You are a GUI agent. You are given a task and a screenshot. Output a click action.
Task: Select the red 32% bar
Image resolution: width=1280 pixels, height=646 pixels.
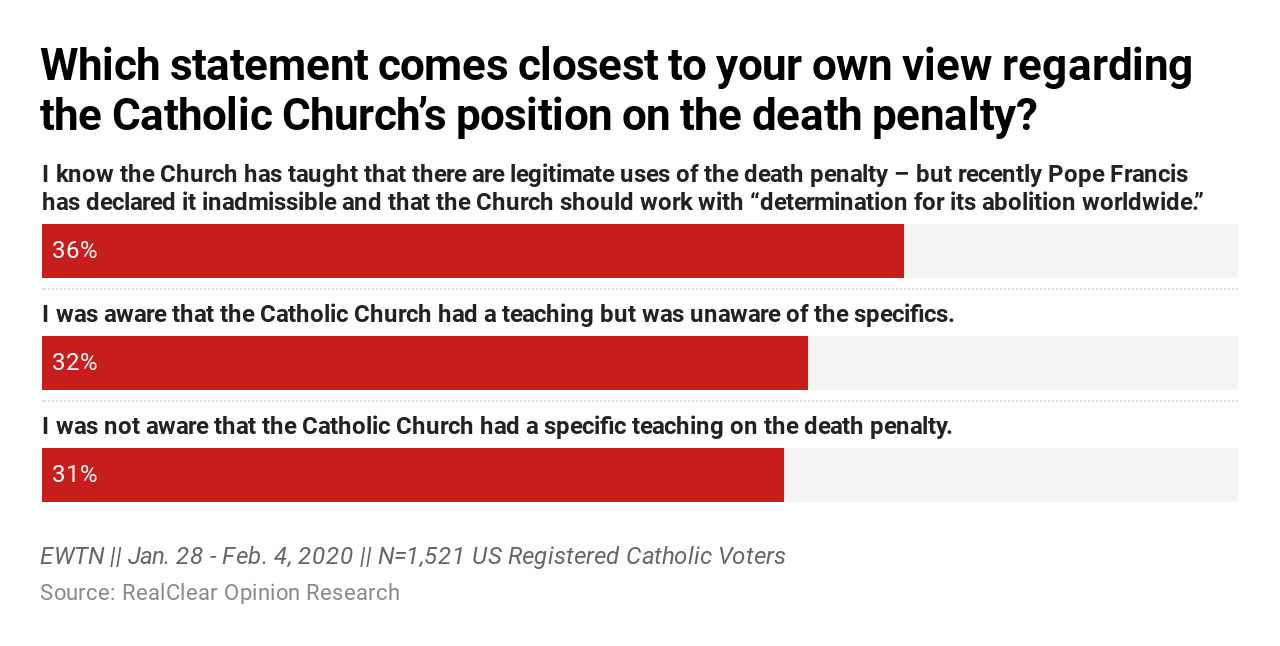[x=425, y=363]
